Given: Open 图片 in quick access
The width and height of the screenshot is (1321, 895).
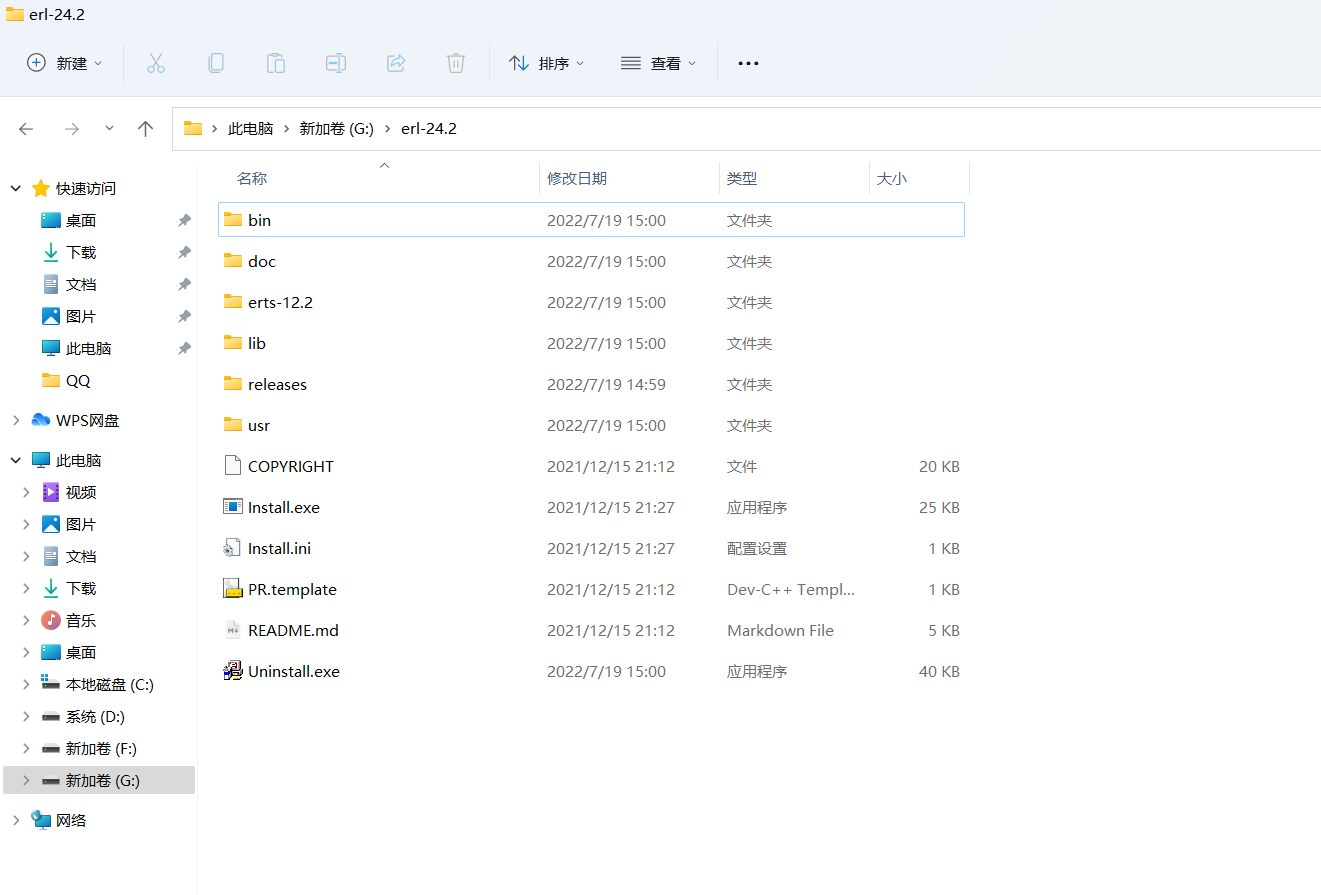Looking at the screenshot, I should (x=81, y=316).
